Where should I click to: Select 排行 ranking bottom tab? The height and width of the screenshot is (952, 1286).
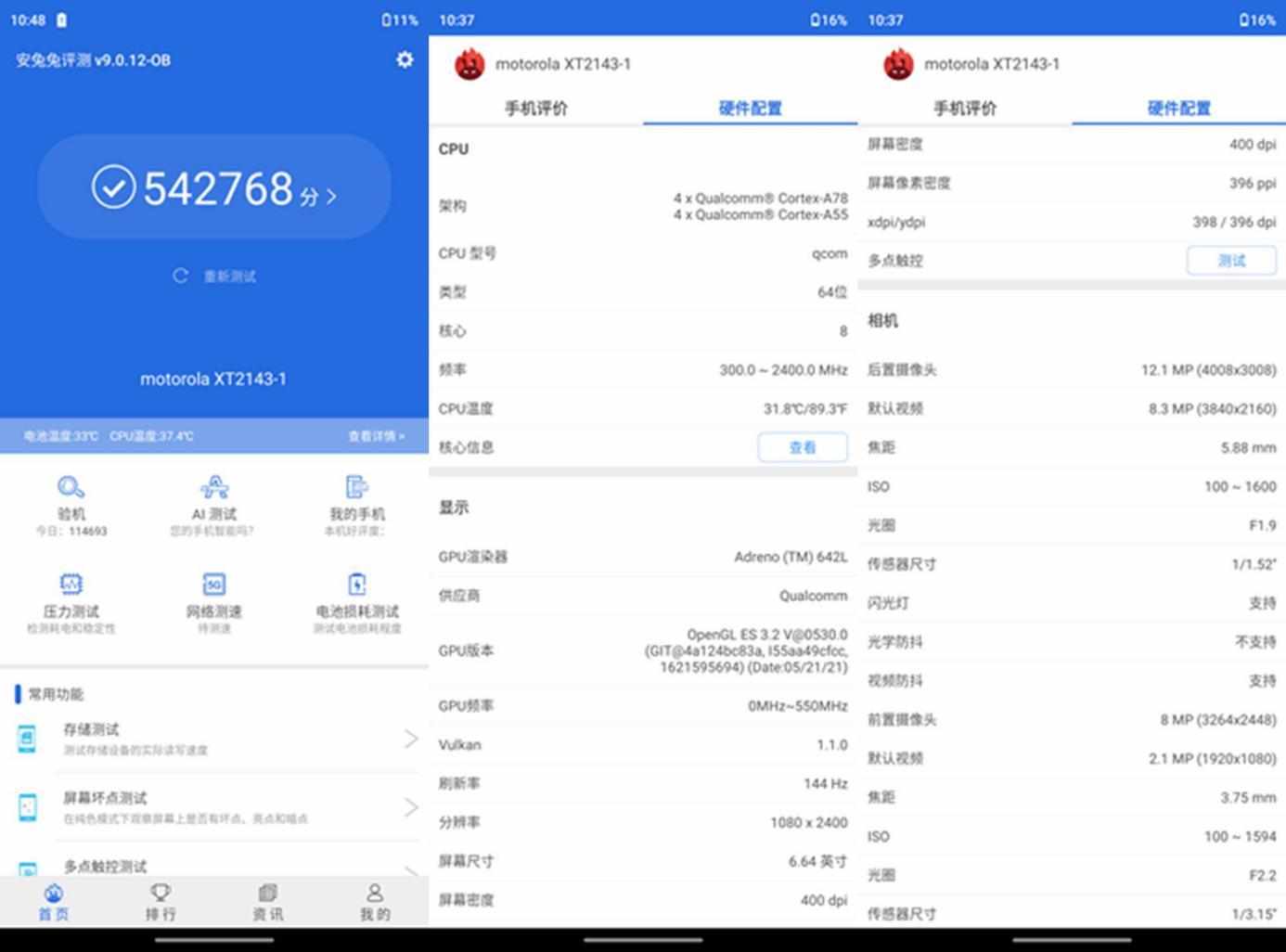(x=161, y=902)
